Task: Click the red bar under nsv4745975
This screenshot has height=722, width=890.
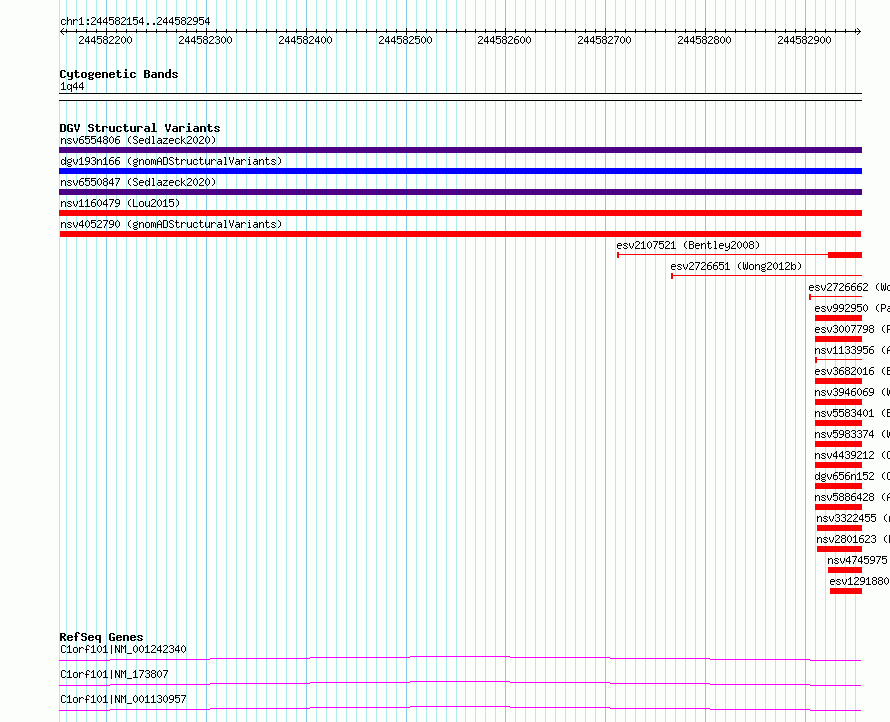Action: [845, 570]
